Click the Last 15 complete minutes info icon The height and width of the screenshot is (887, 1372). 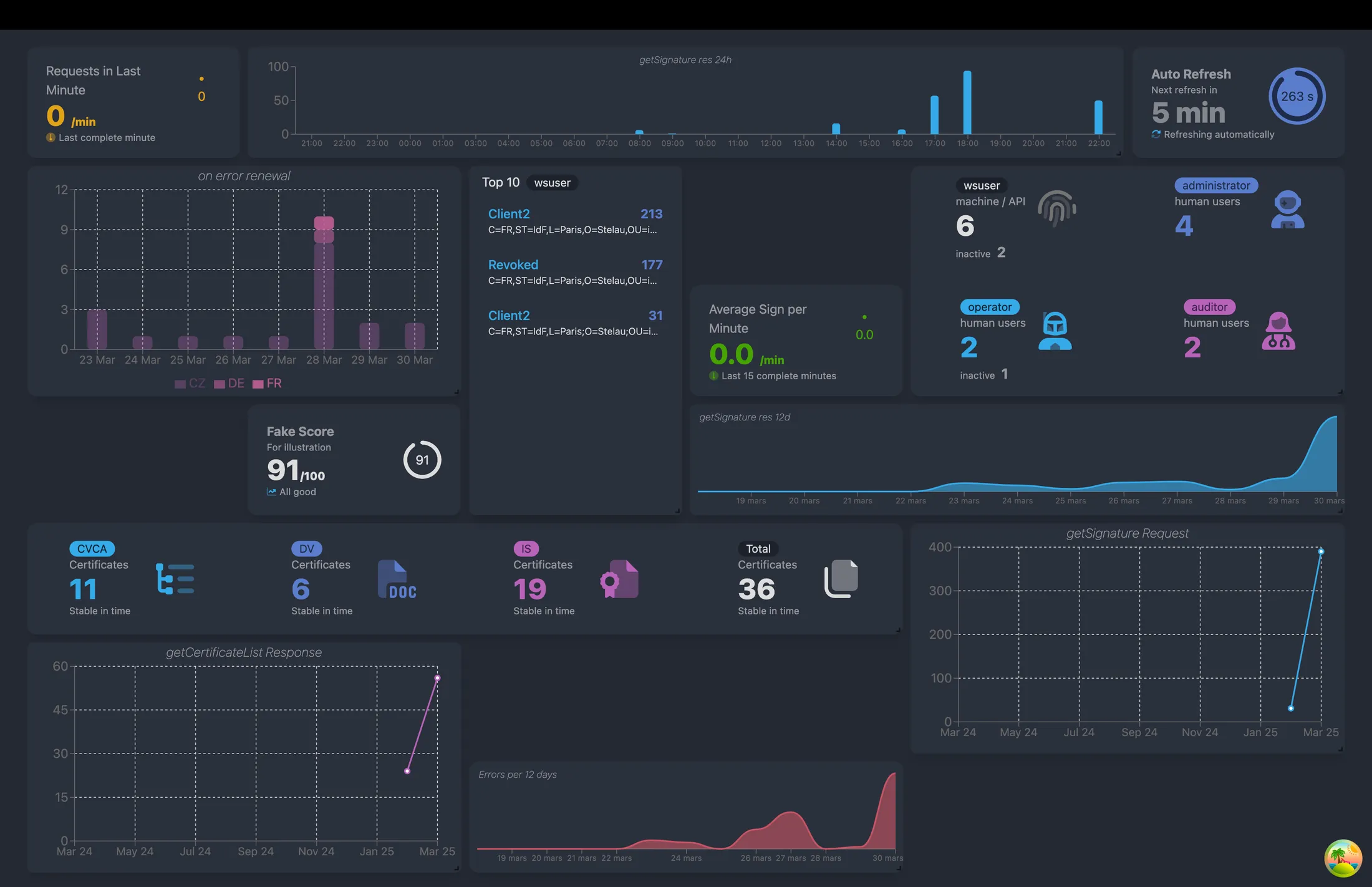[x=713, y=376]
